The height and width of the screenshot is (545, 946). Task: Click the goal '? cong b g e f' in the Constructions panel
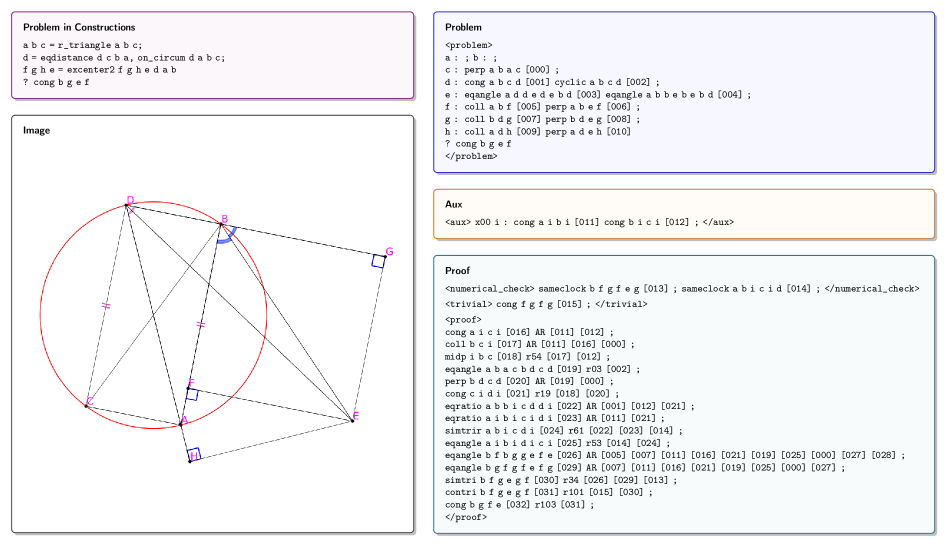point(56,83)
